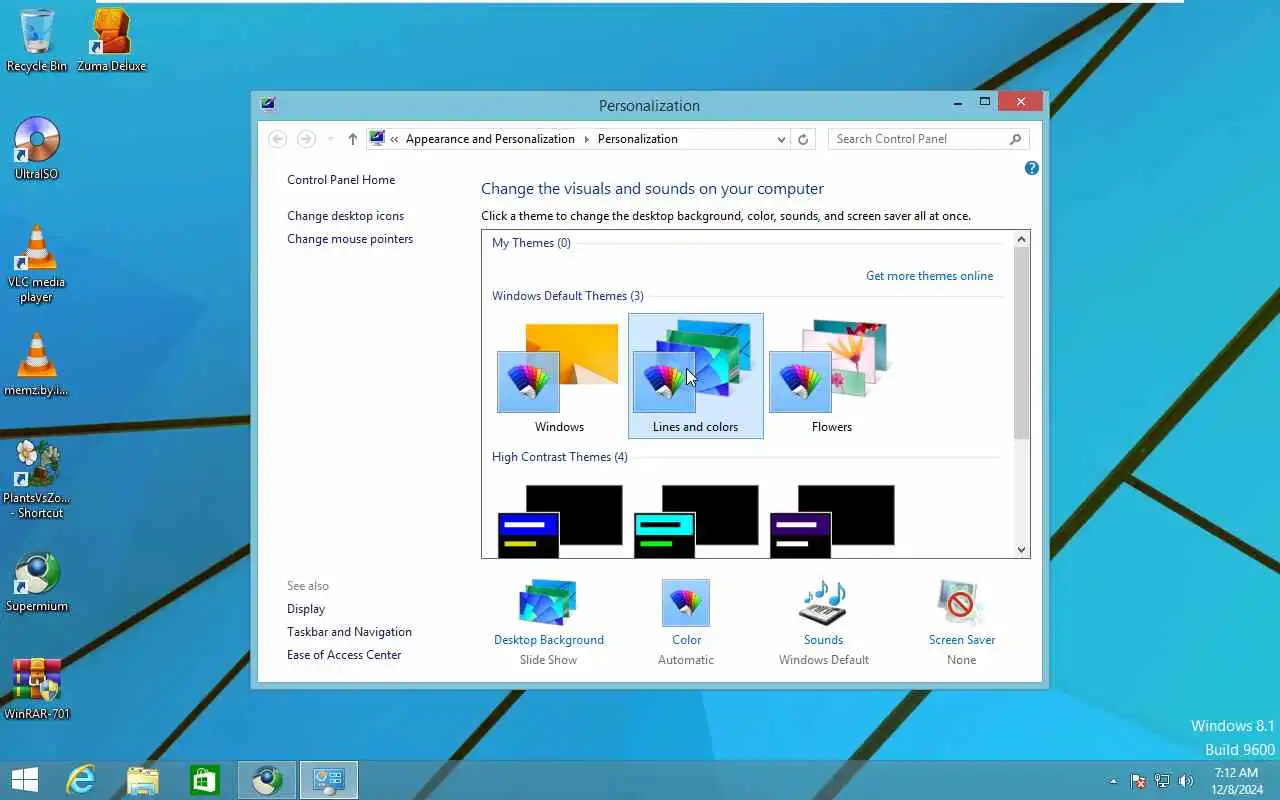The height and width of the screenshot is (800, 1280).
Task: Open the Windows Store taskbar icon
Action: point(205,780)
